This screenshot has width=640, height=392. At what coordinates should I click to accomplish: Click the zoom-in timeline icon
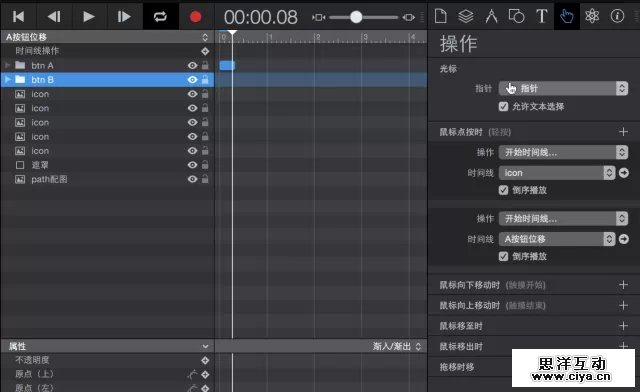click(409, 17)
